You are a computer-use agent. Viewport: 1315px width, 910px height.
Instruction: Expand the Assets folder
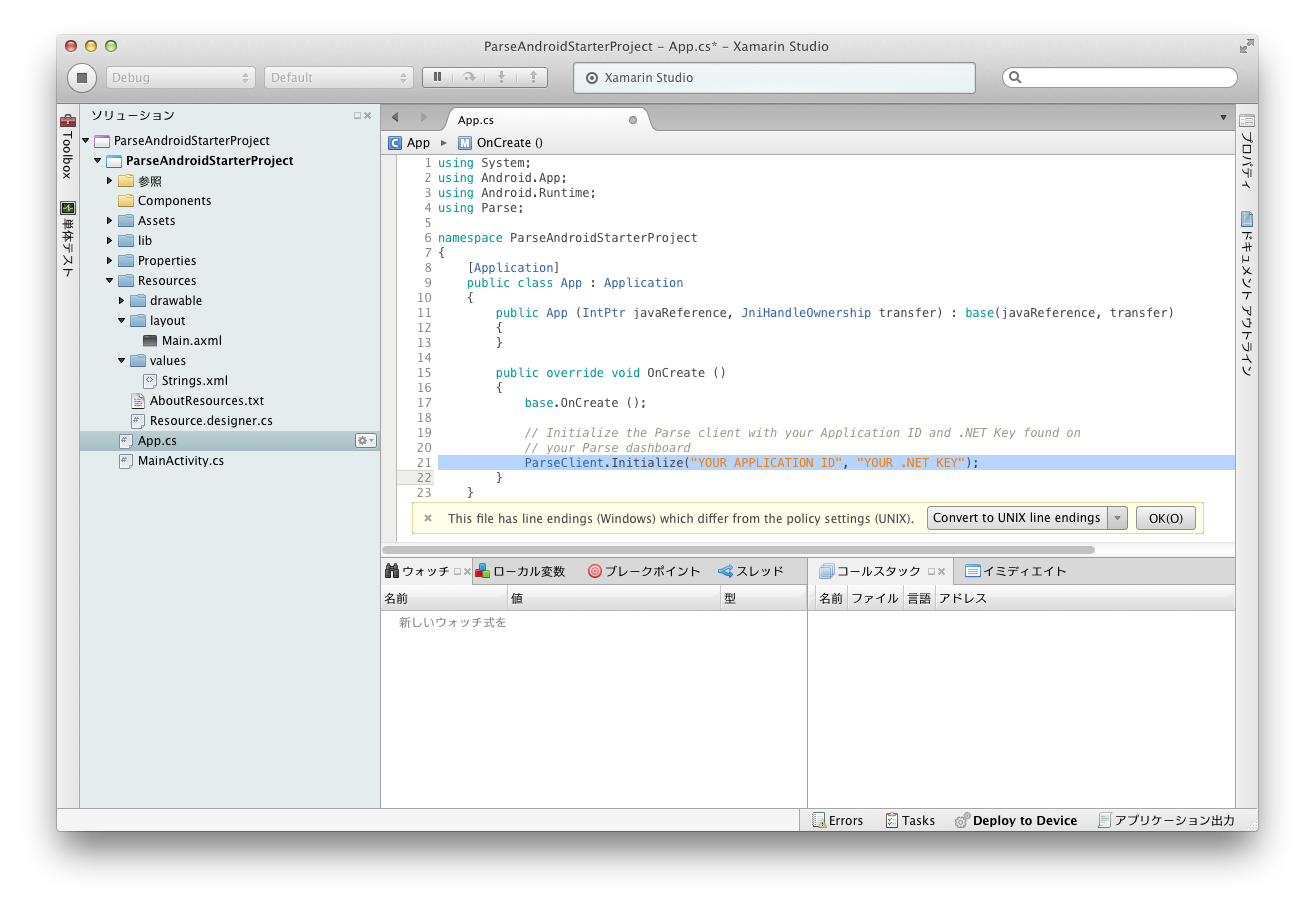pos(110,221)
